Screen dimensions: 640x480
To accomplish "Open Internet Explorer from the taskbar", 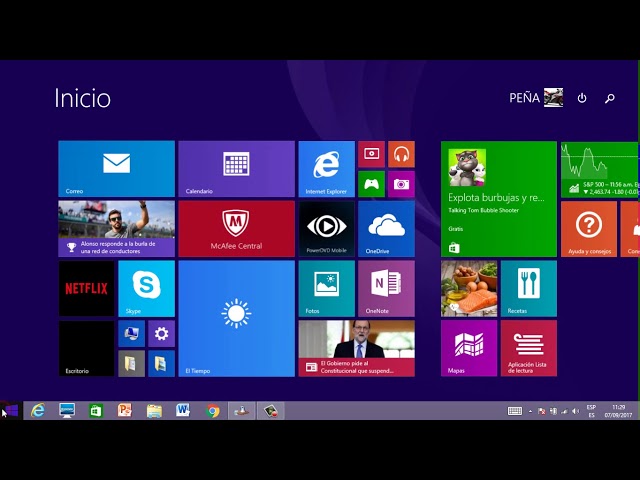I will point(38,410).
